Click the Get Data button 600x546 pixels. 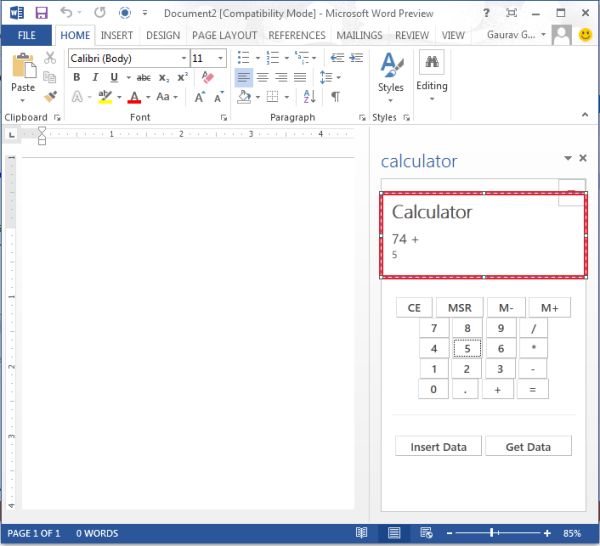point(528,447)
